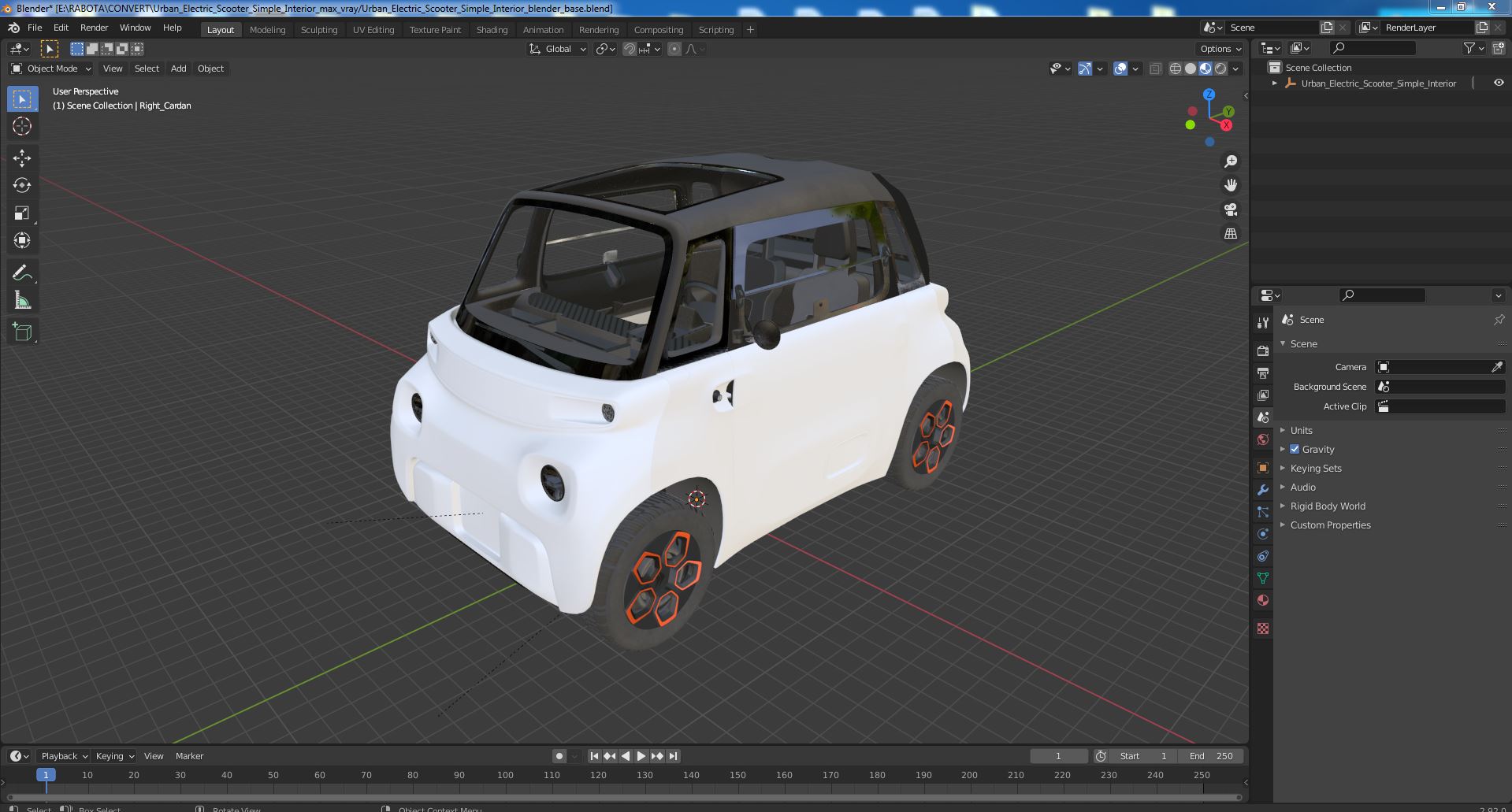
Task: Click the Pan view hand icon
Action: (1230, 185)
